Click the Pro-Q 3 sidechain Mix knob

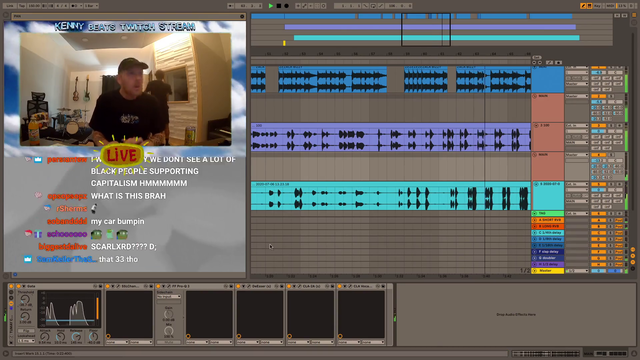pos(169,331)
